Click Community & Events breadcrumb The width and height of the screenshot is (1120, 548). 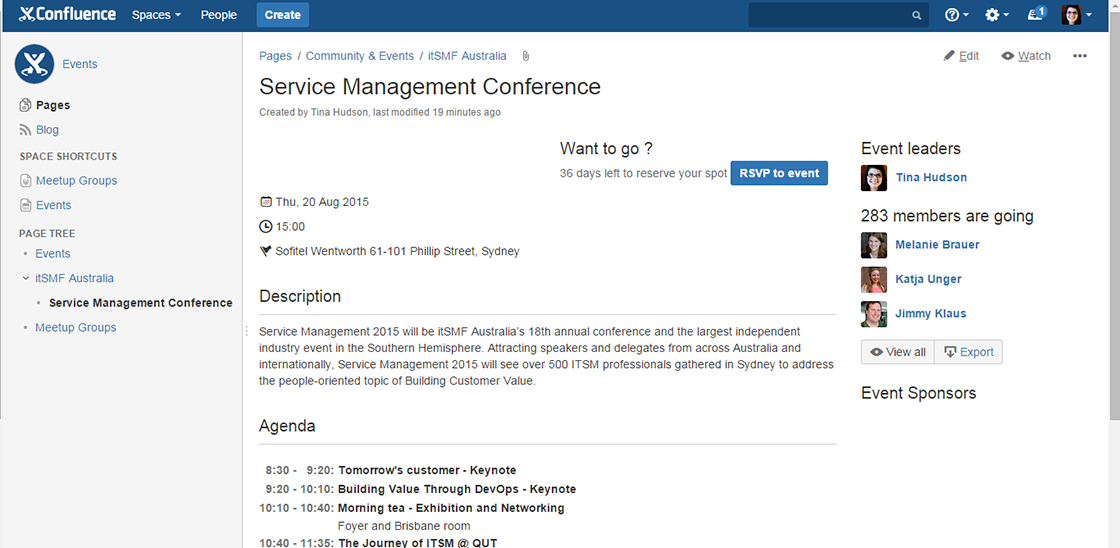coord(360,56)
